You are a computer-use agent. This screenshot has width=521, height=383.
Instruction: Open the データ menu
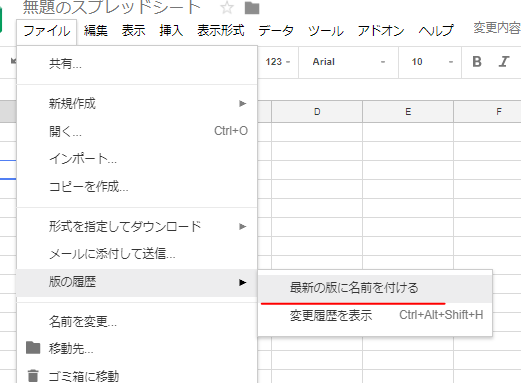(276, 31)
